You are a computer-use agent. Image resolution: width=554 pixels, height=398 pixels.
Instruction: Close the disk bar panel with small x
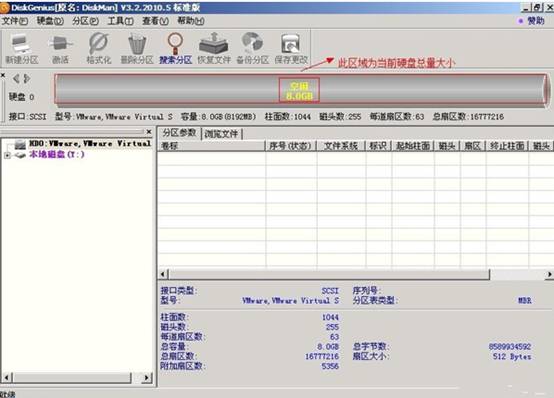point(3,75)
